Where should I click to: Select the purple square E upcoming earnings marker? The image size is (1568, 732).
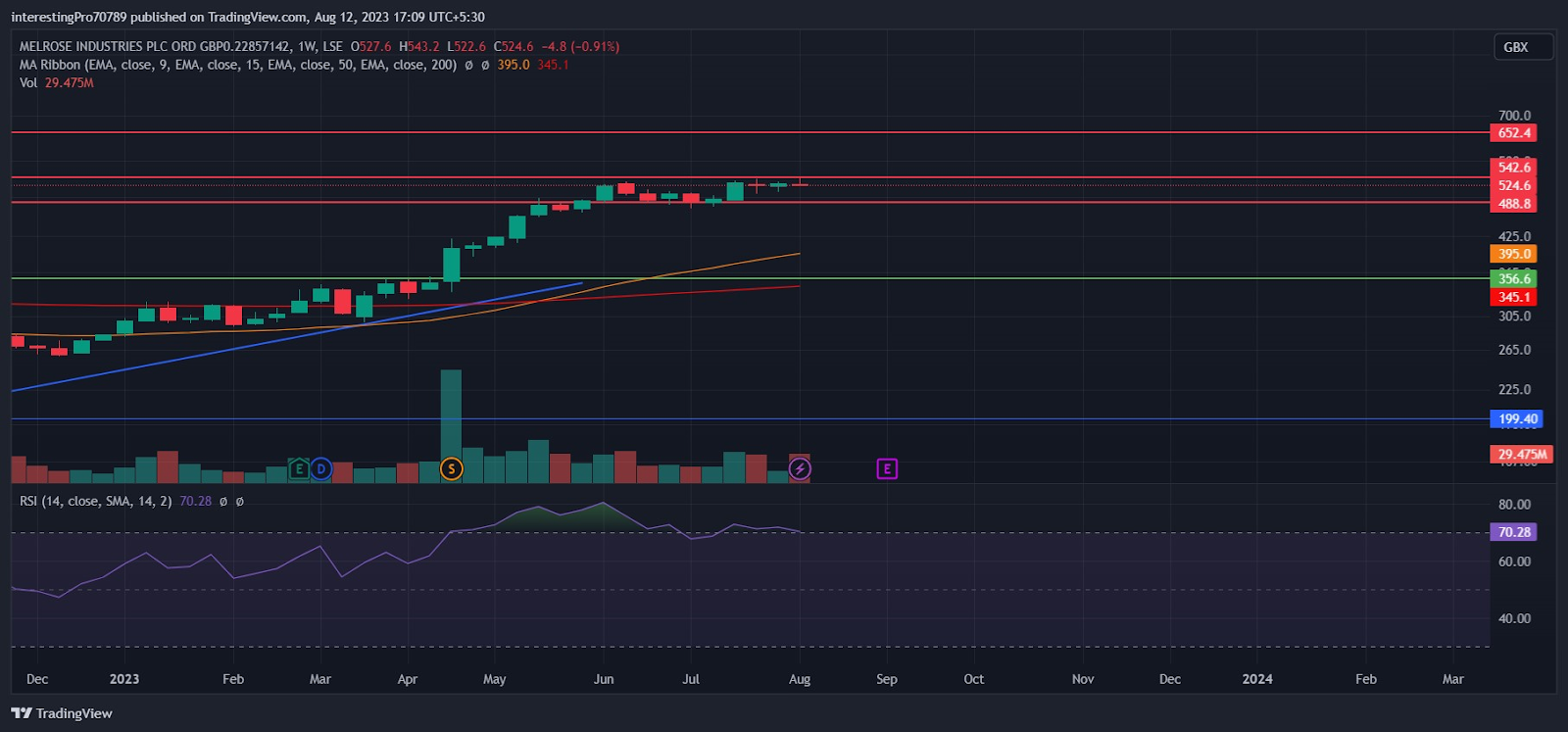(x=887, y=469)
